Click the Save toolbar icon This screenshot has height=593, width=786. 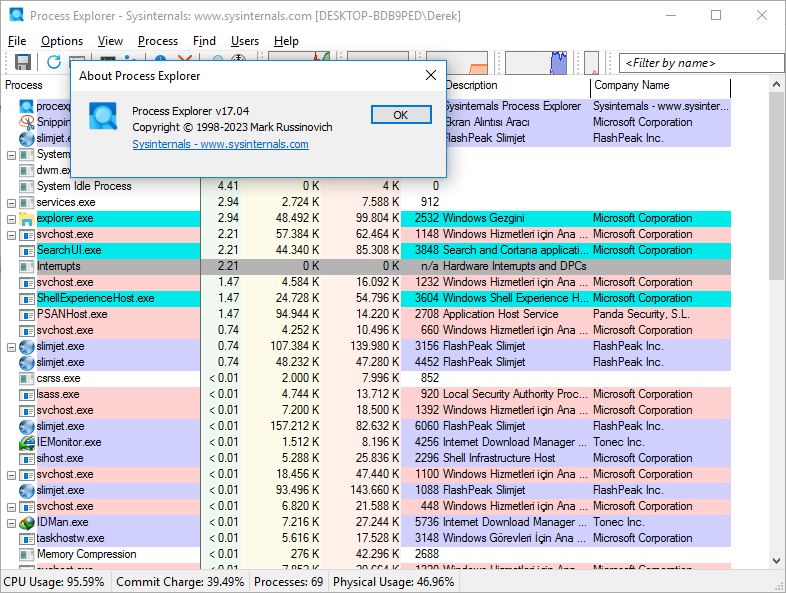(23, 62)
